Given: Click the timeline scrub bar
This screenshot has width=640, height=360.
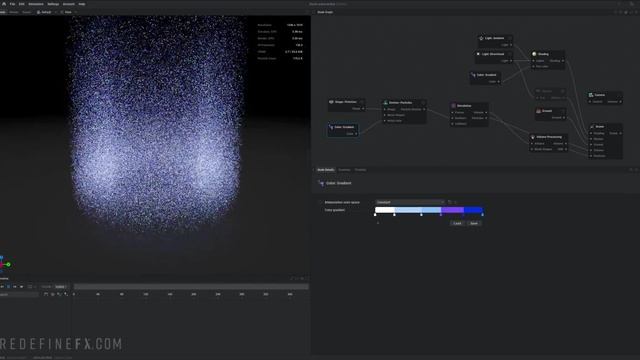Looking at the screenshot, I should pos(191,287).
